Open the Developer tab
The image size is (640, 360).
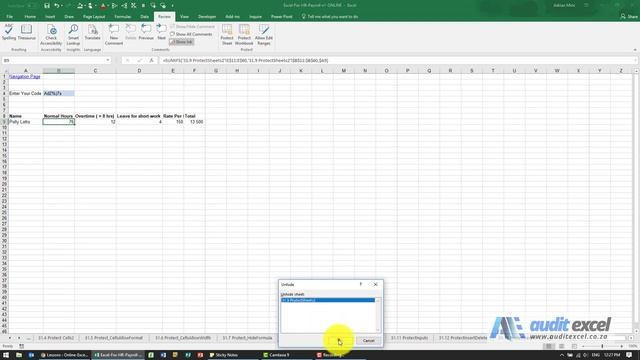click(207, 17)
